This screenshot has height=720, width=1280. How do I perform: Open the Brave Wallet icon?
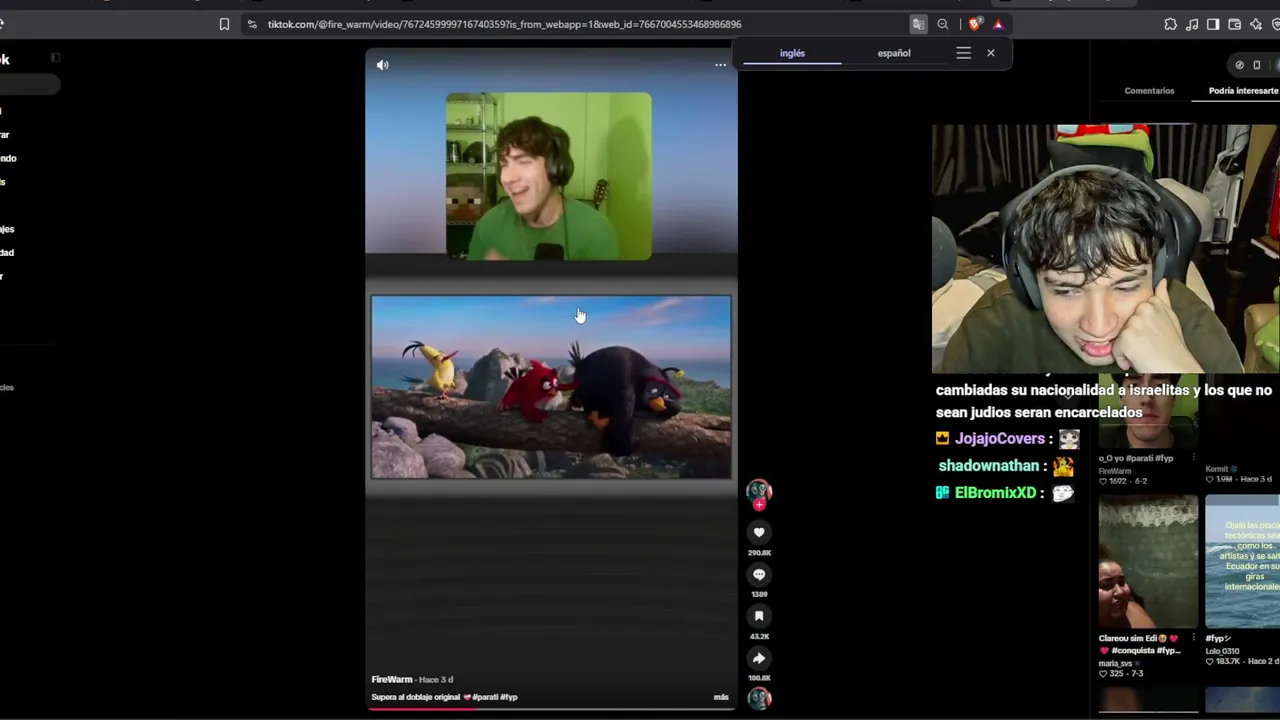(x=1235, y=24)
